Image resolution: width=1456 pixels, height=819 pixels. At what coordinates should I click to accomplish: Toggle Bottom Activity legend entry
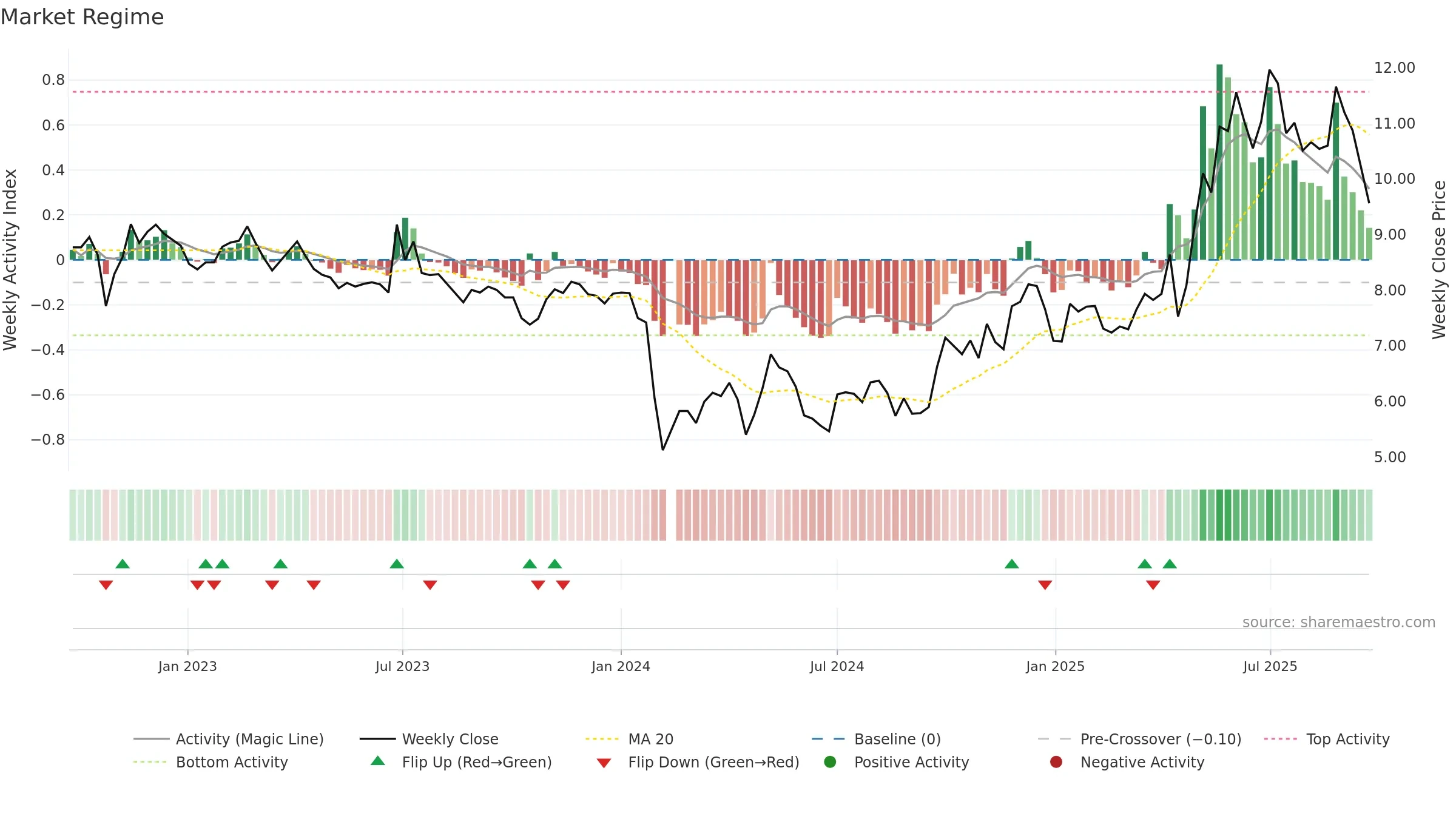pyautogui.click(x=211, y=762)
